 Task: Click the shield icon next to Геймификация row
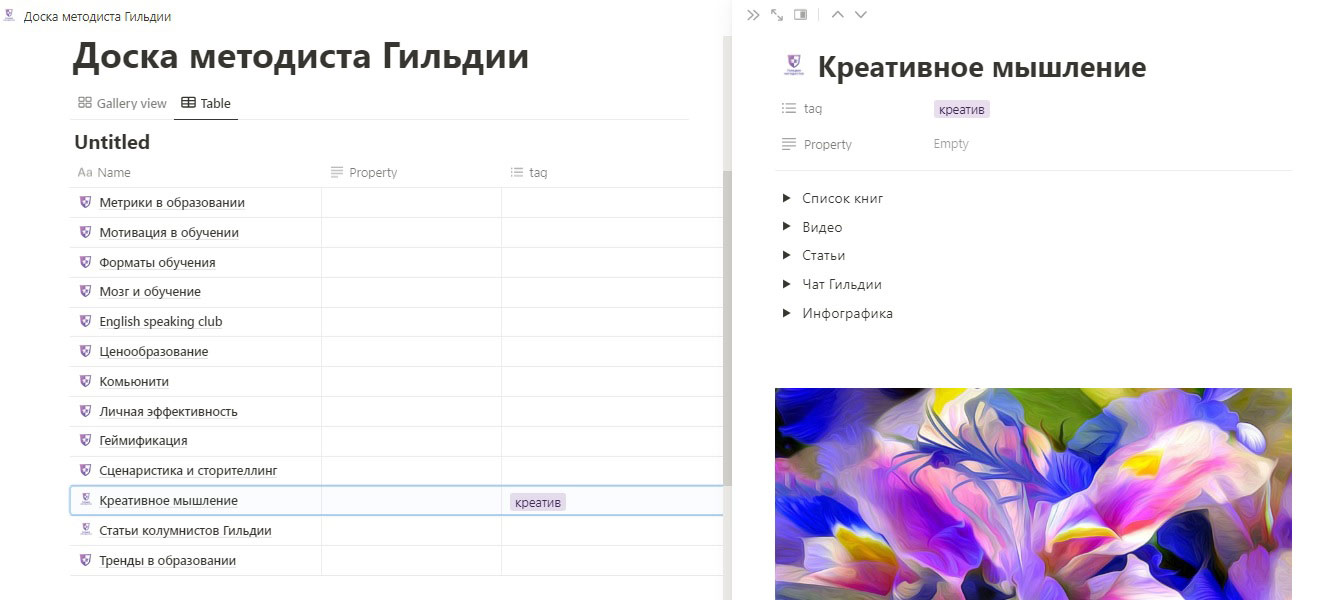[85, 440]
